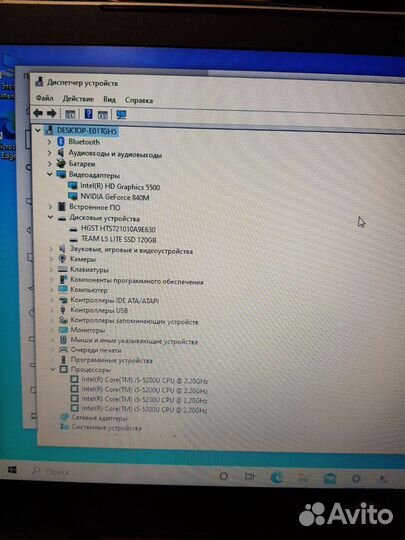Expand Аудиовходы и аудиовыходы category

pos(50,153)
